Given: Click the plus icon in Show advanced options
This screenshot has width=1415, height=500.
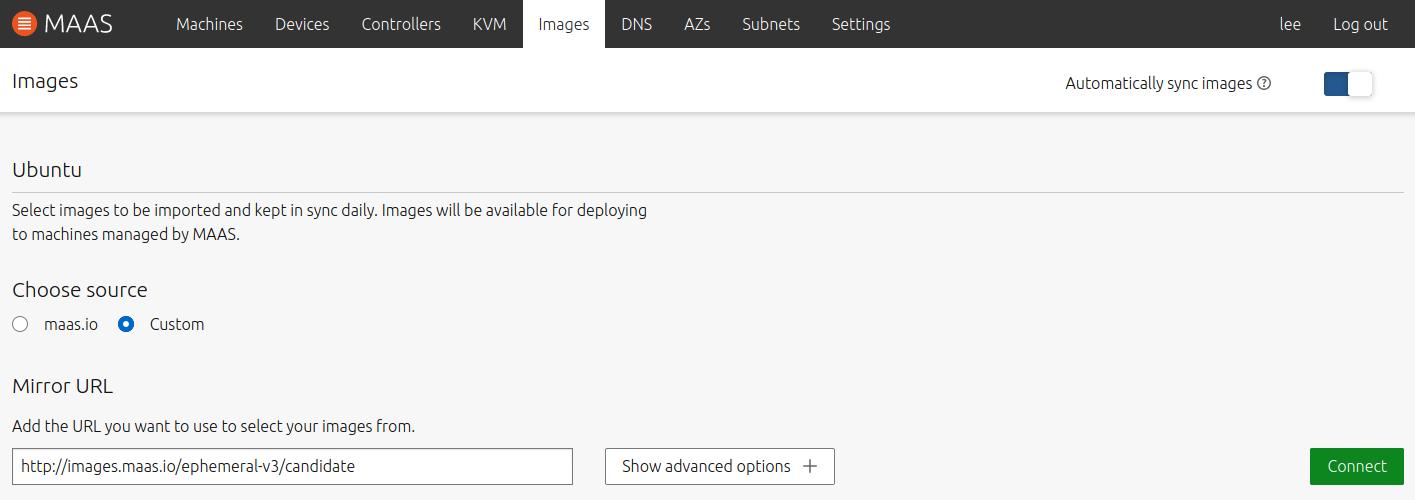Looking at the screenshot, I should tap(810, 467).
